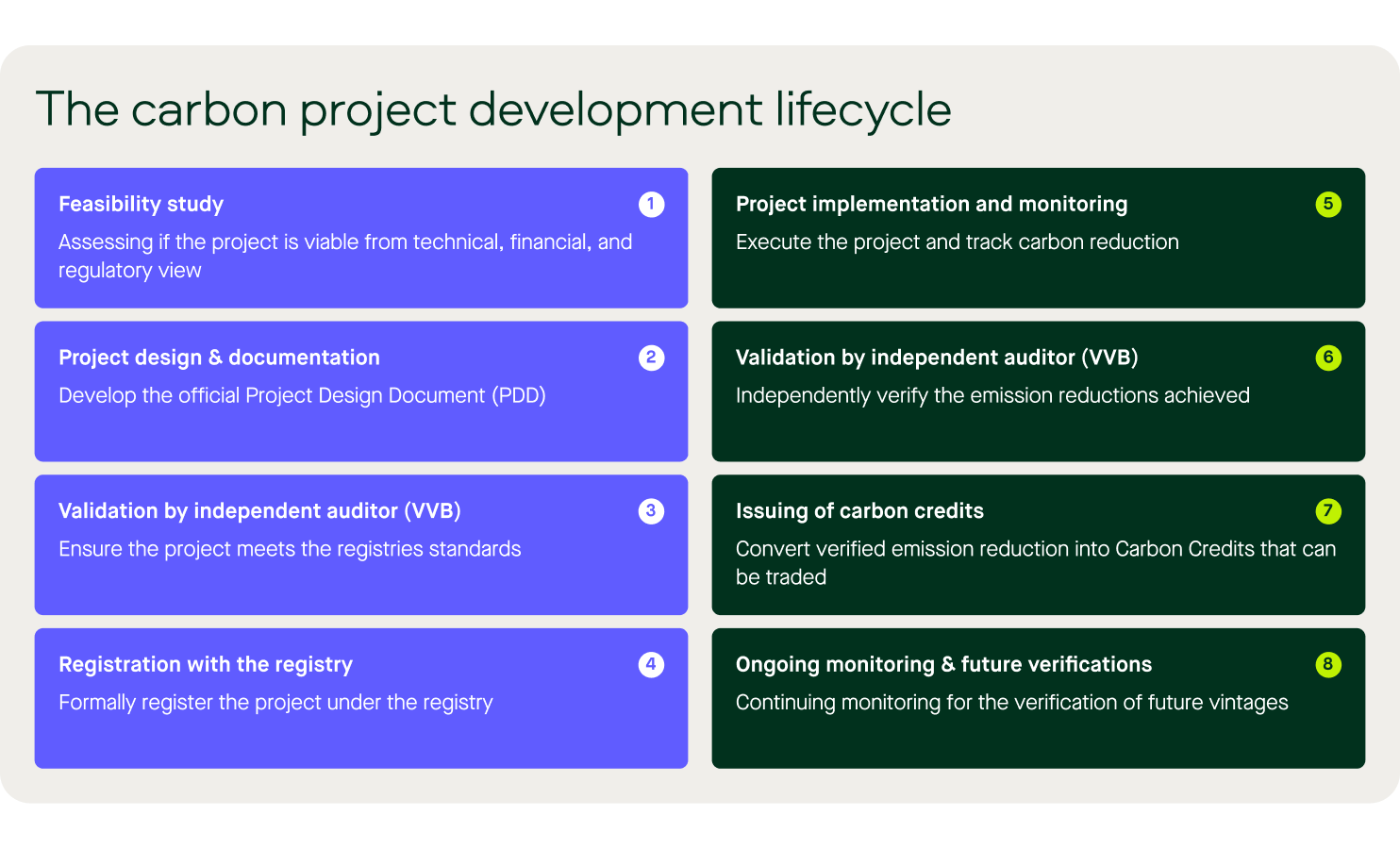Select the Issuing of carbon credits heading
The width and height of the screenshot is (1400, 849).
click(x=859, y=511)
